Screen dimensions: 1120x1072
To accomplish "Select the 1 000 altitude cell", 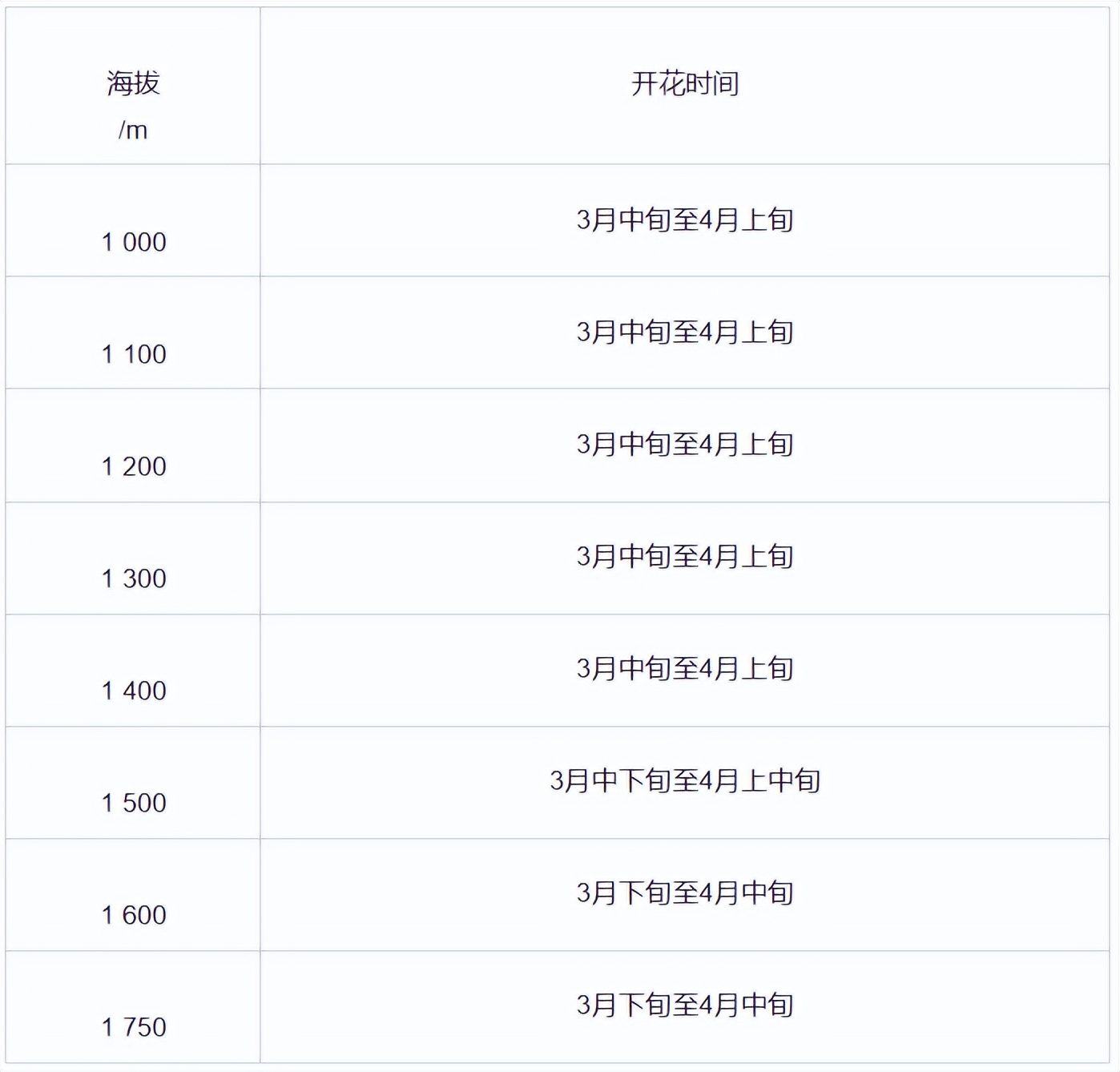I will pos(133,221).
